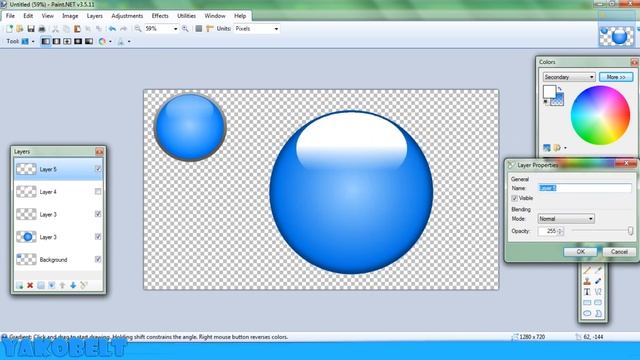This screenshot has height=360, width=640.
Task: Select the Clone Stamp tool
Action: [x=587, y=281]
